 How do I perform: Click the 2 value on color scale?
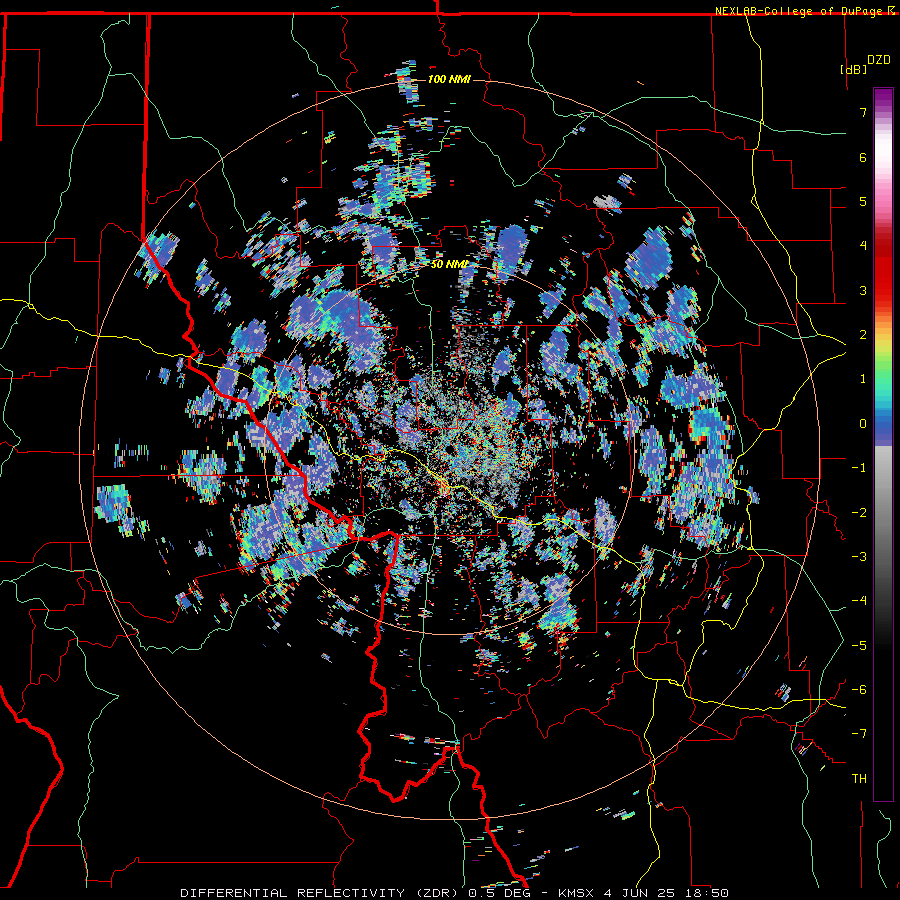click(863, 335)
